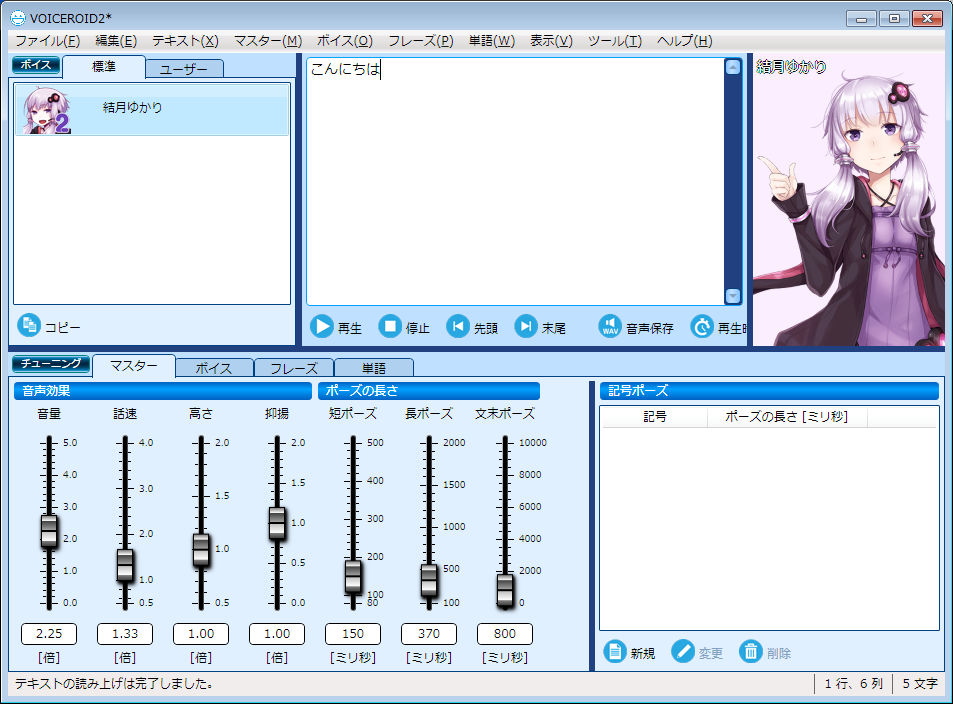Click the 長ポーズ slider handle
The height and width of the screenshot is (704, 953).
(x=429, y=580)
